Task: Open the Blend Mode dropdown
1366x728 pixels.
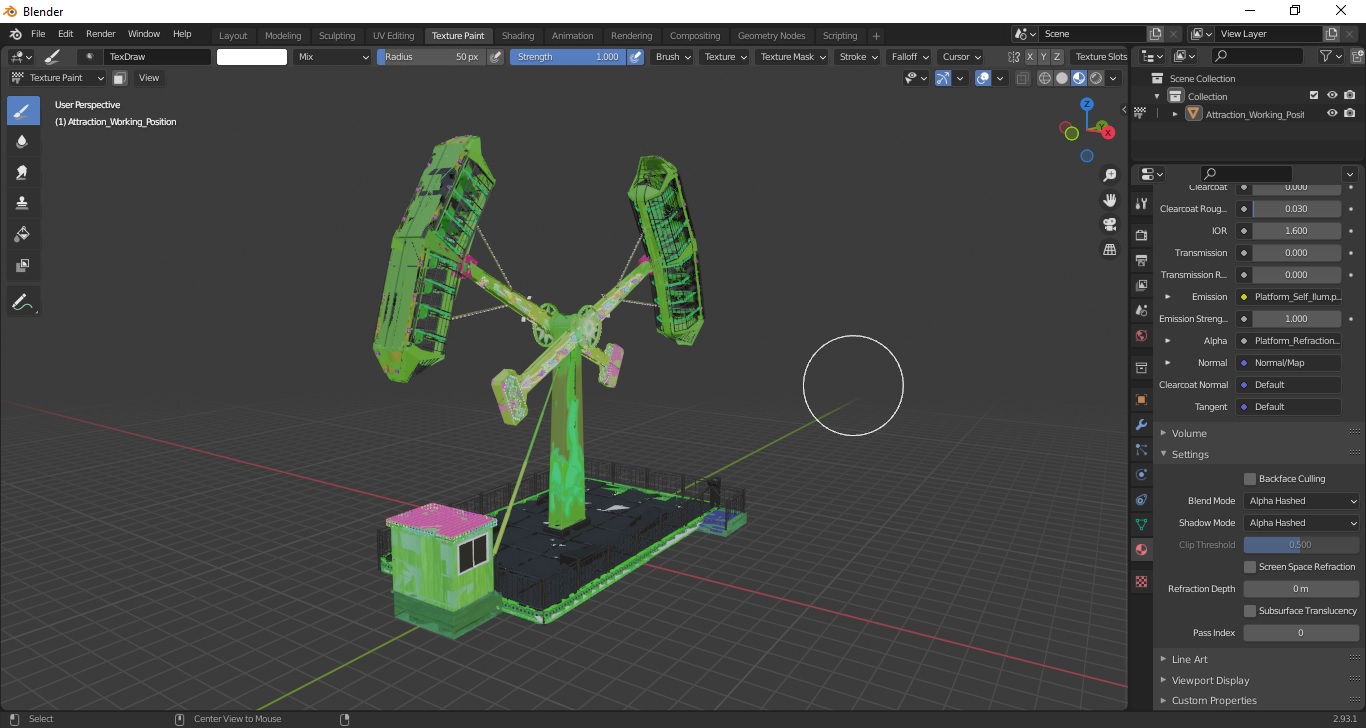Action: [x=1302, y=501]
